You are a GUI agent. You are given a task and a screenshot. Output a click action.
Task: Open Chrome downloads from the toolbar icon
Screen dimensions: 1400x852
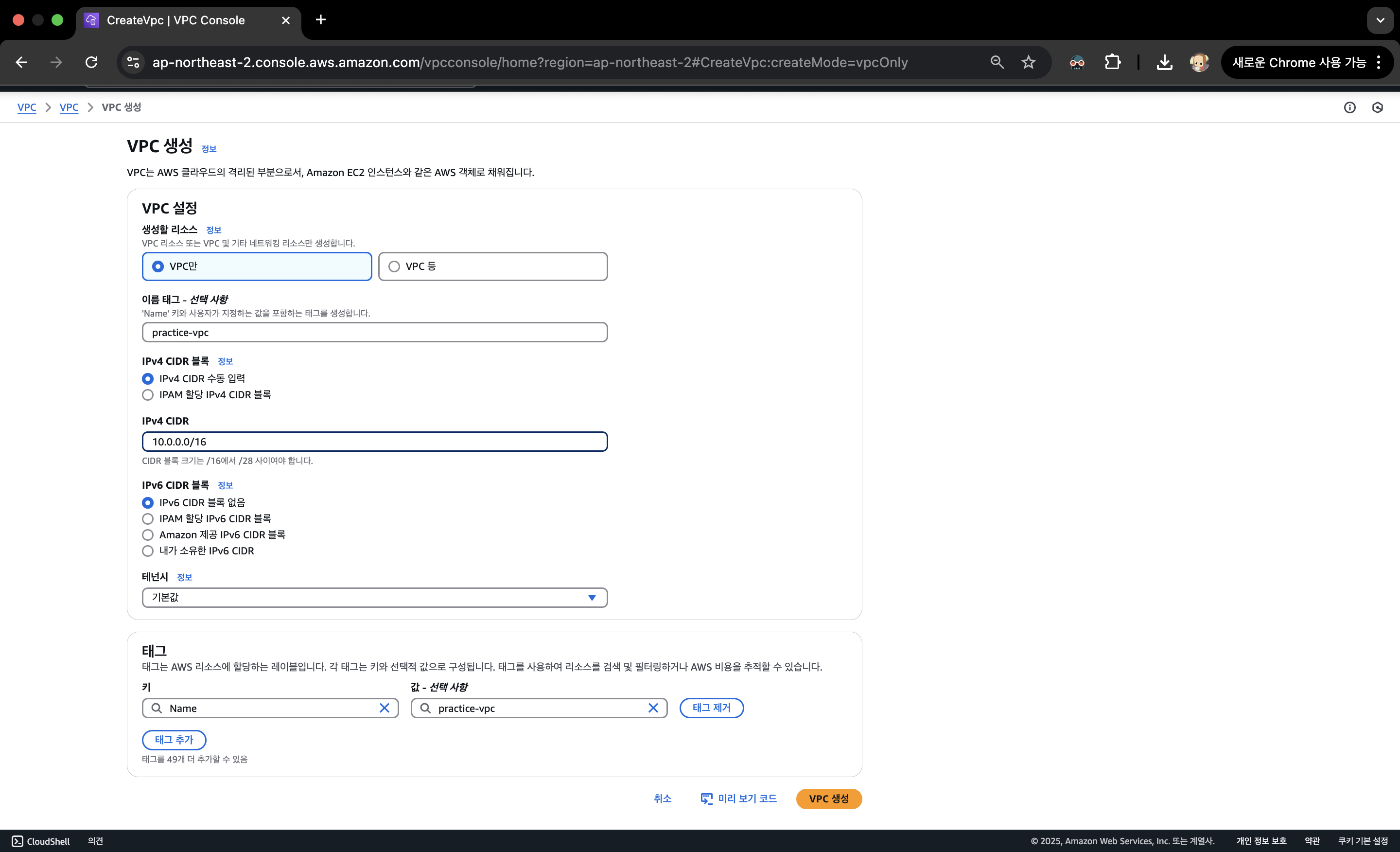1164,62
